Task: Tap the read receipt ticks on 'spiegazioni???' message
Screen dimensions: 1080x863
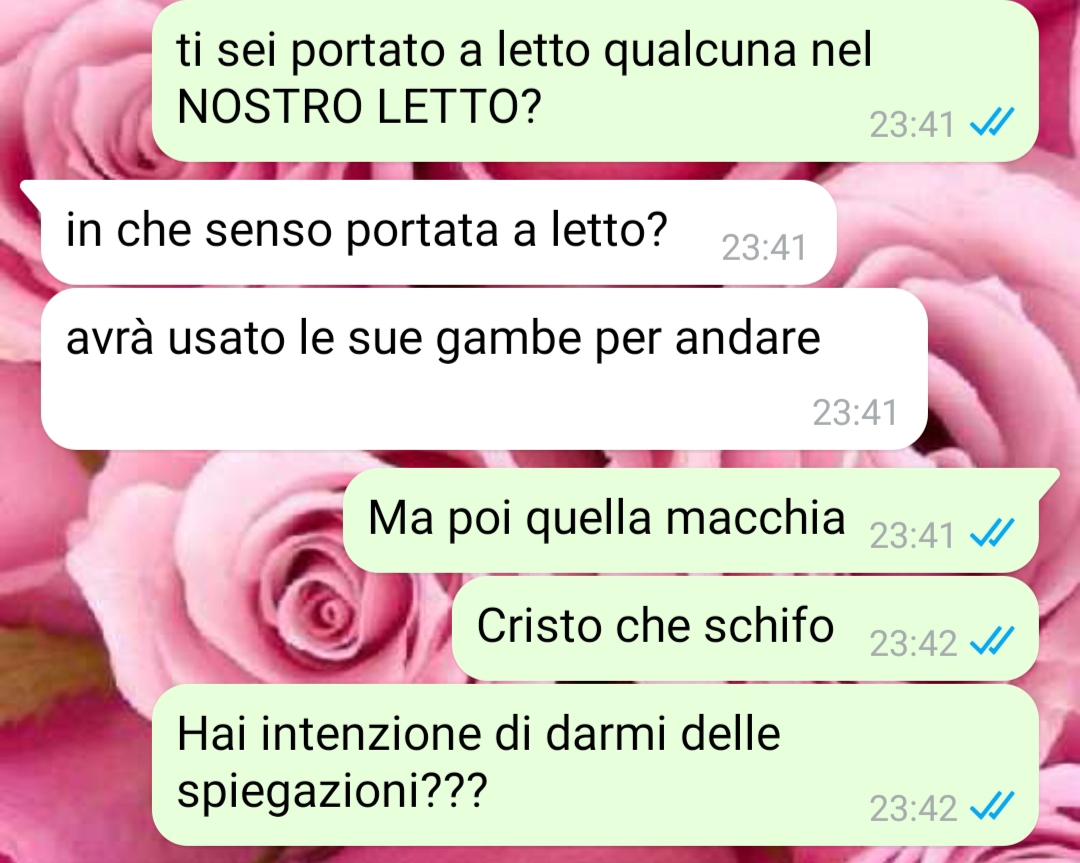Action: coord(992,806)
